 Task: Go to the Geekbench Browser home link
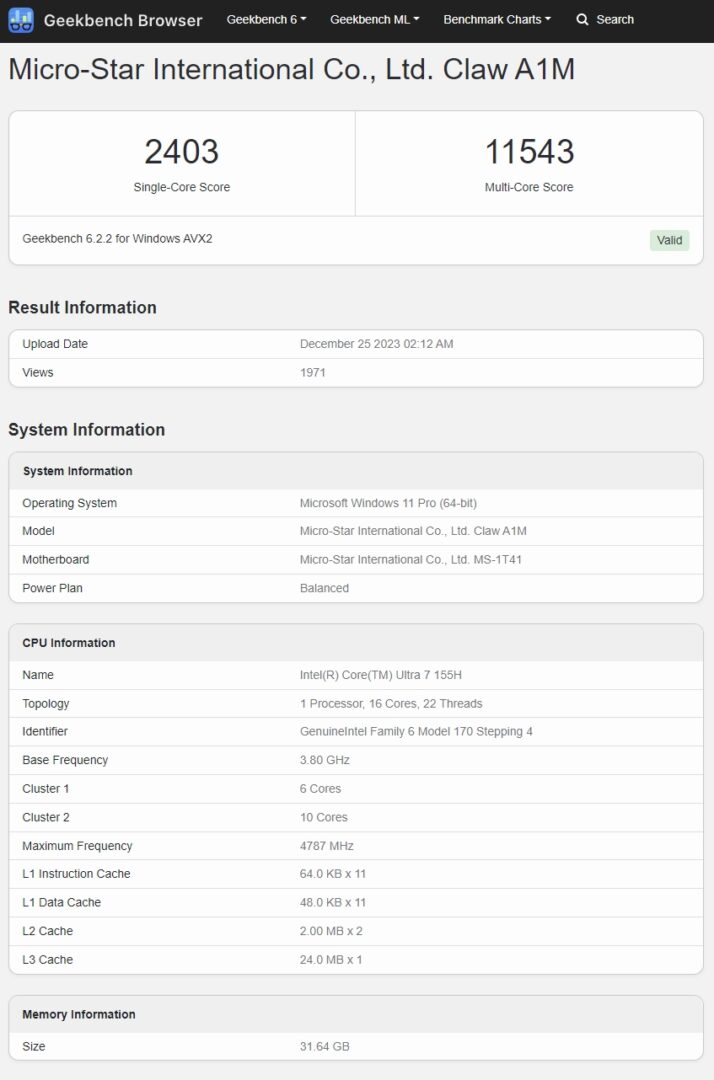[122, 20]
